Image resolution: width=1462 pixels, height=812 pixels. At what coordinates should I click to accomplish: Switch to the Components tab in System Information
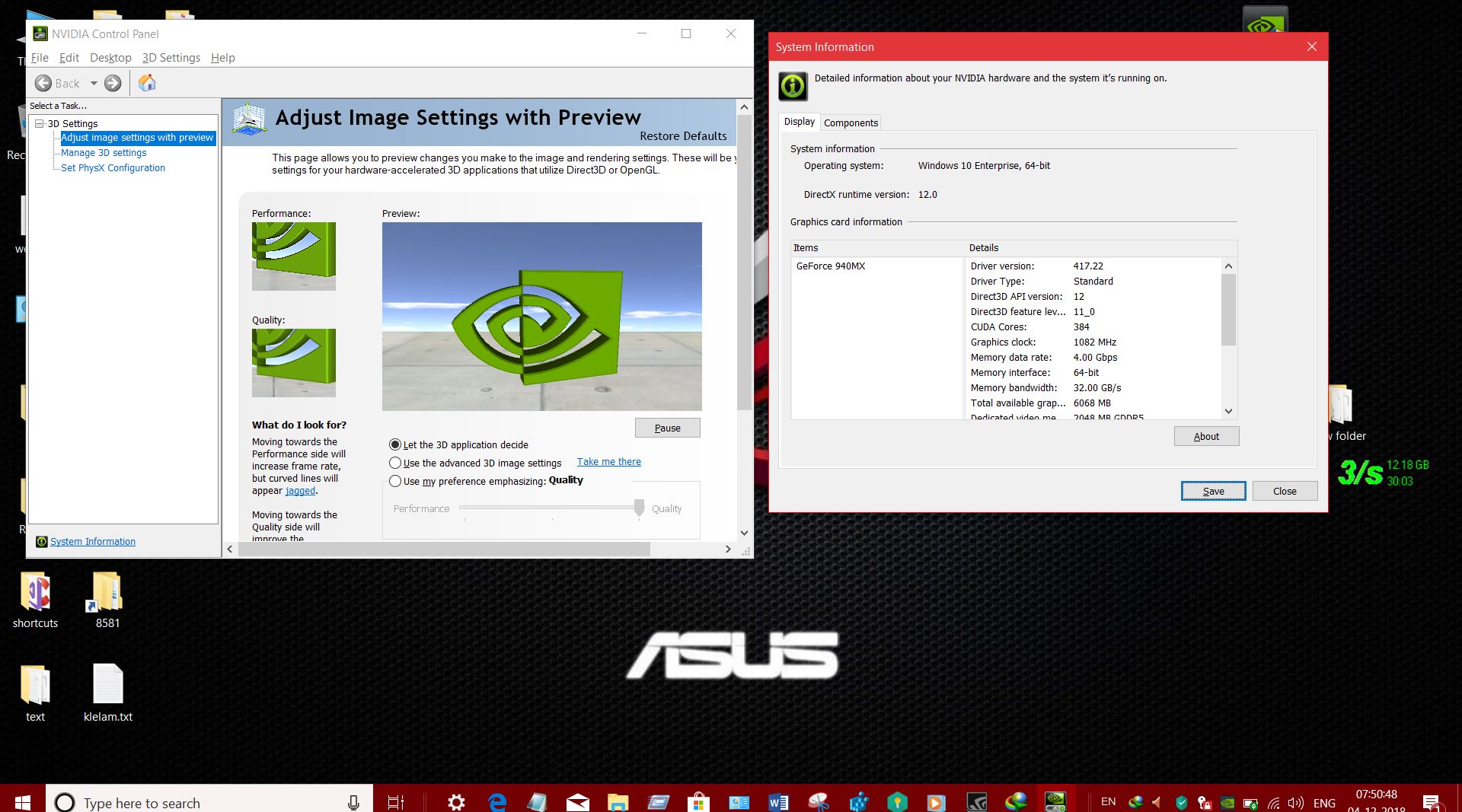tap(851, 123)
